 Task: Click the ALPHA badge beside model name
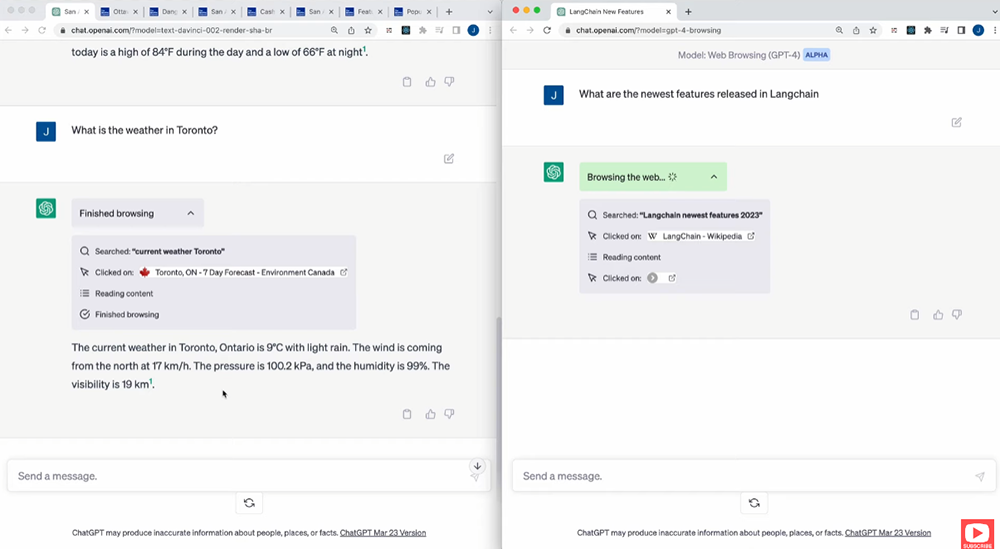pyautogui.click(x=816, y=55)
